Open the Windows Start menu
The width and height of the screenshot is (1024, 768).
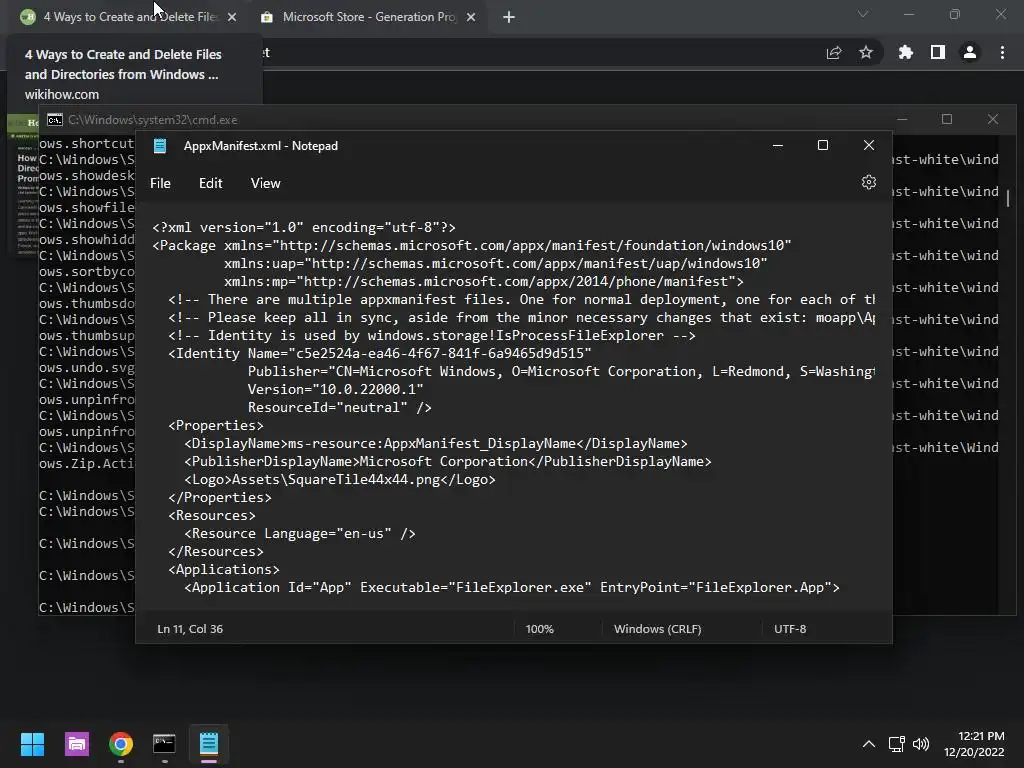(32, 744)
